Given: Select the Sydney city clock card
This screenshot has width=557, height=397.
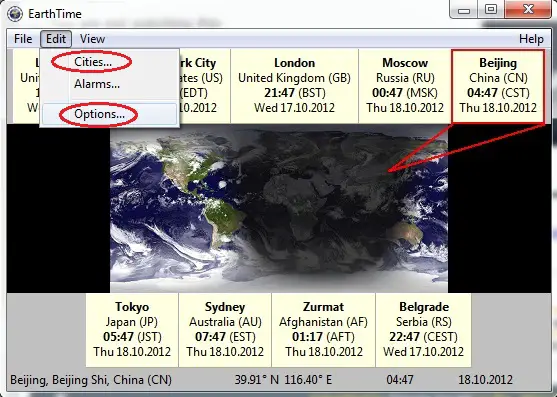Looking at the screenshot, I should click(x=225, y=330).
